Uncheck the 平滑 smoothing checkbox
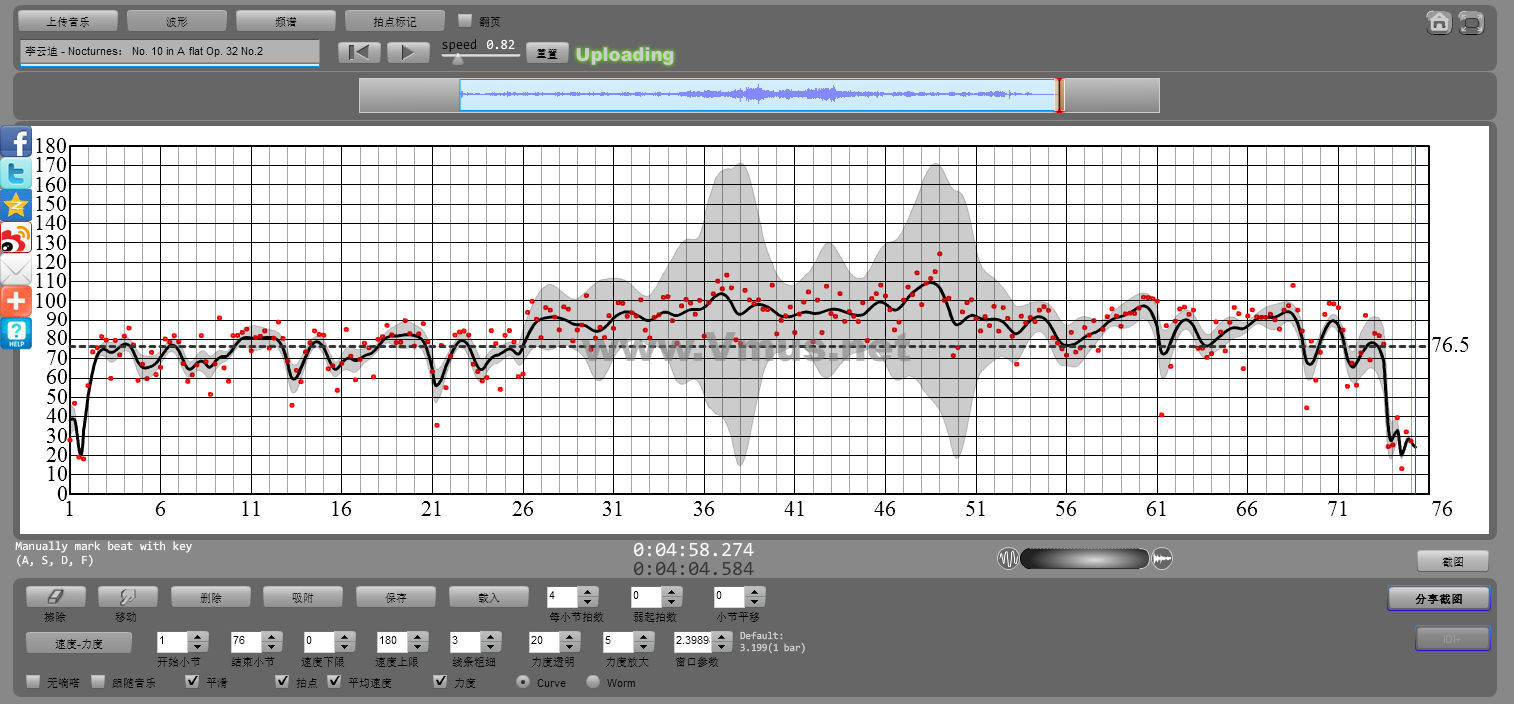Image resolution: width=1514 pixels, height=704 pixels. click(193, 682)
